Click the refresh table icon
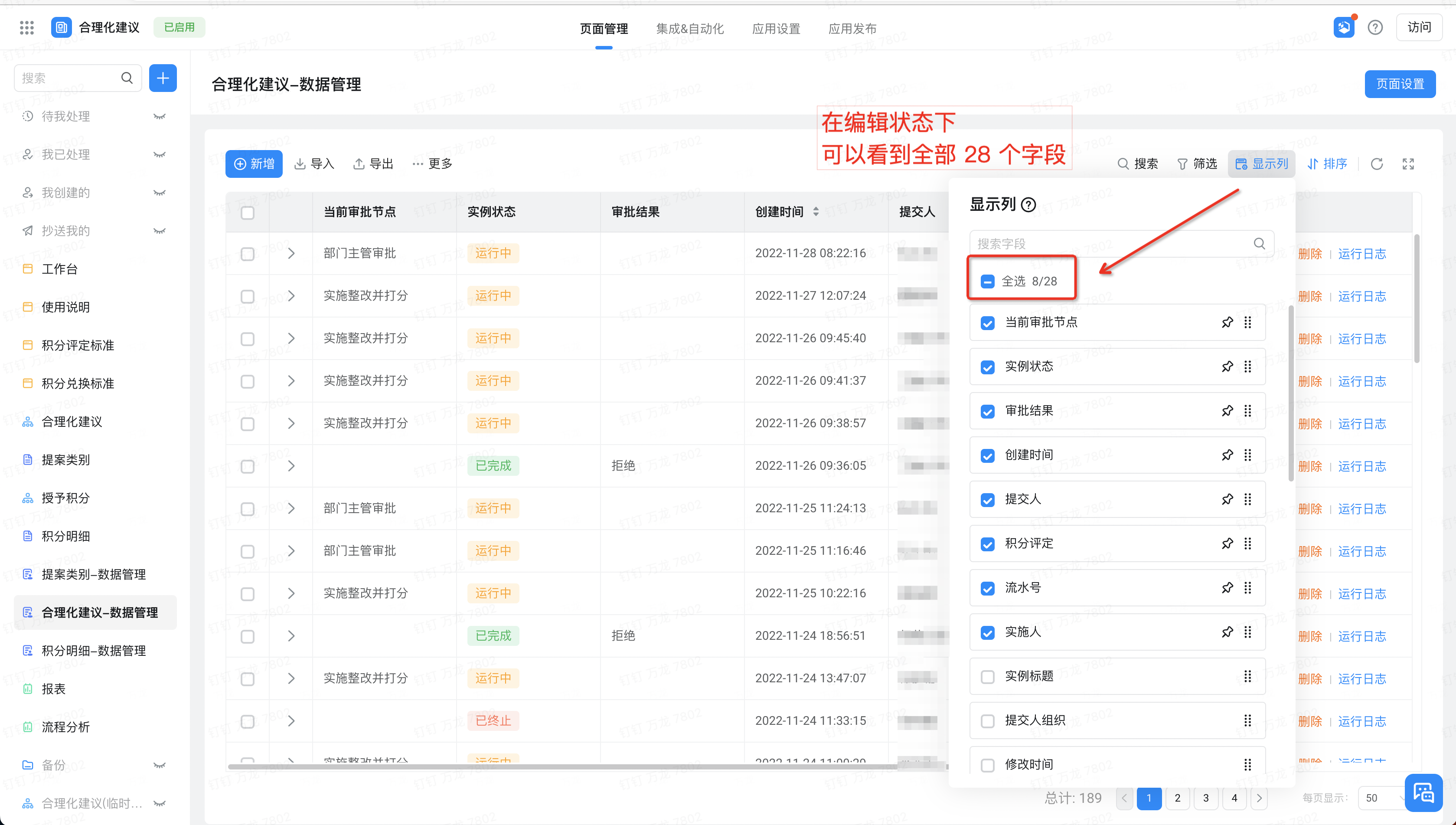This screenshot has height=825, width=1456. click(x=1377, y=164)
